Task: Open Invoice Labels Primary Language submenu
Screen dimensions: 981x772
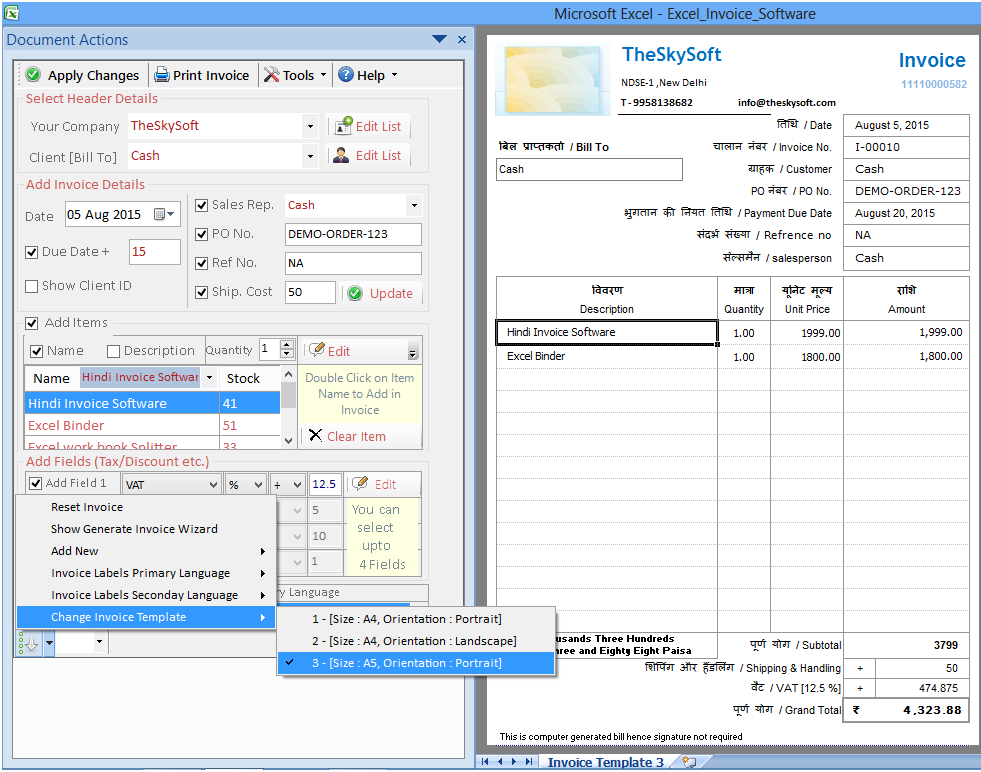Action: (x=146, y=573)
